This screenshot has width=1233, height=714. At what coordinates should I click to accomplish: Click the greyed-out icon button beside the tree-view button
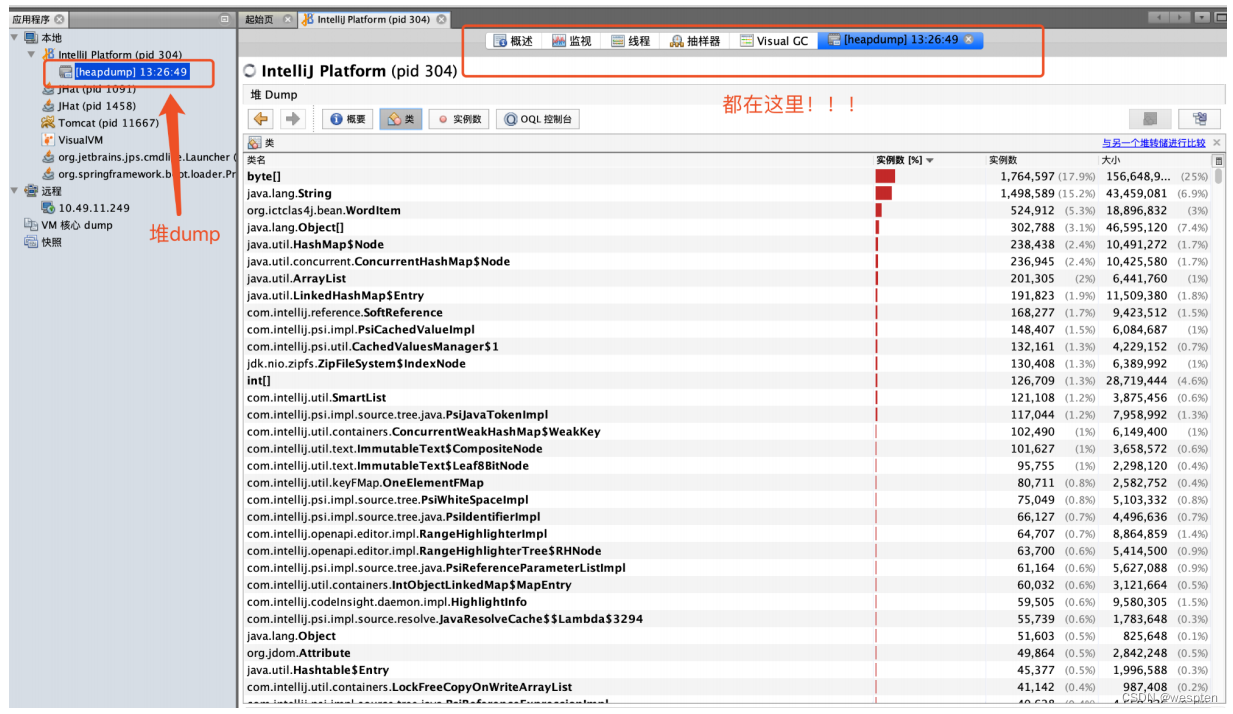click(x=1149, y=119)
